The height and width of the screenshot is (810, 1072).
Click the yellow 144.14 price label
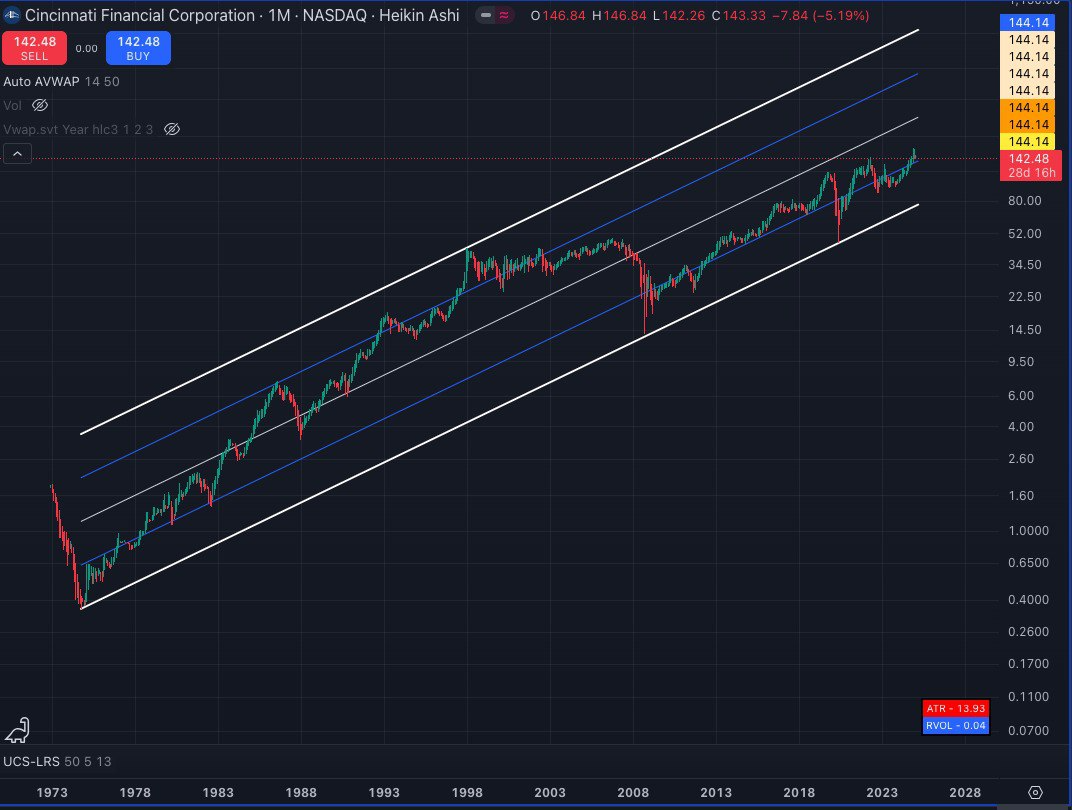pyautogui.click(x=1028, y=142)
